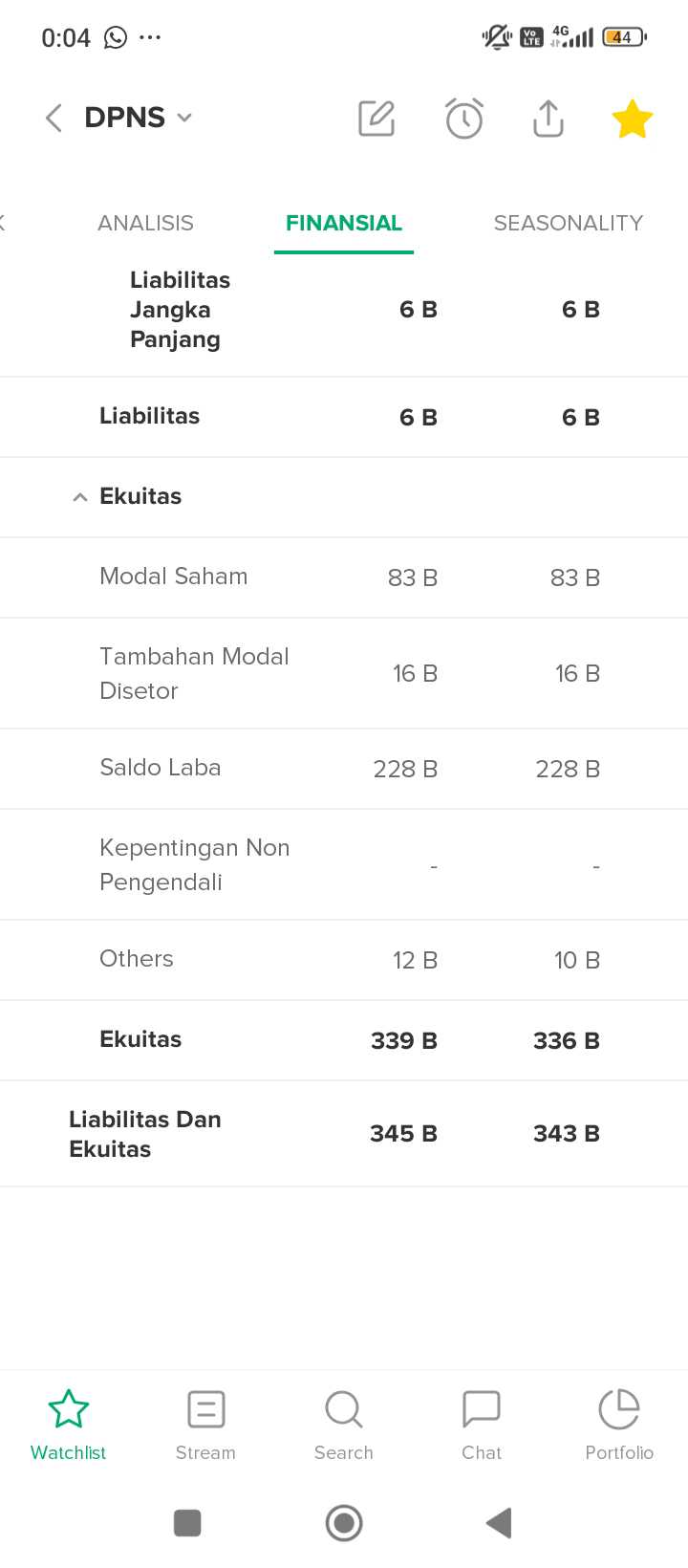688x1568 pixels.
Task: Switch to the ANALISIS tab
Action: (x=145, y=223)
